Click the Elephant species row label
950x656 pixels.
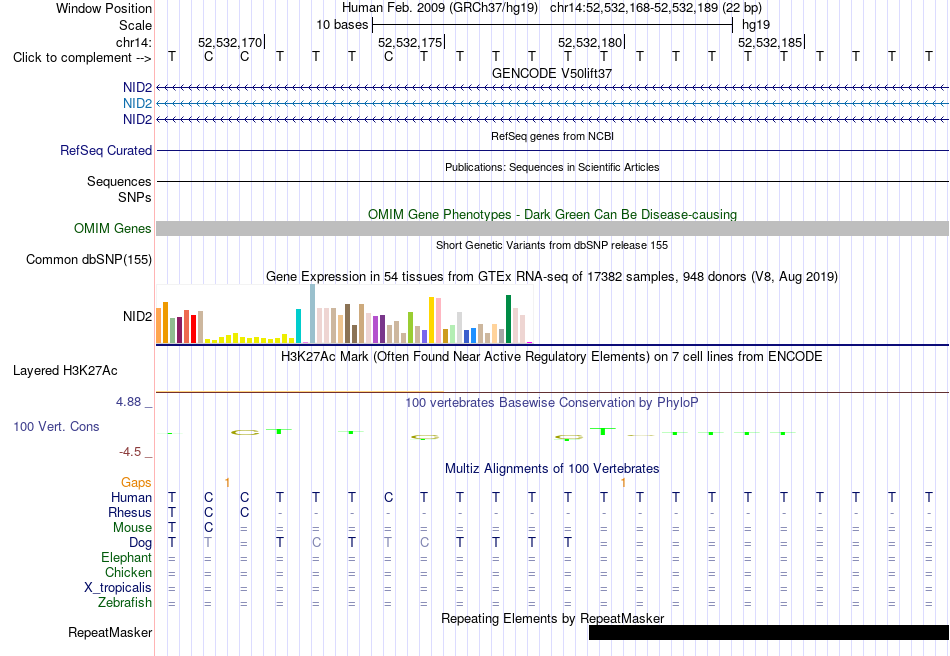pyautogui.click(x=126, y=557)
